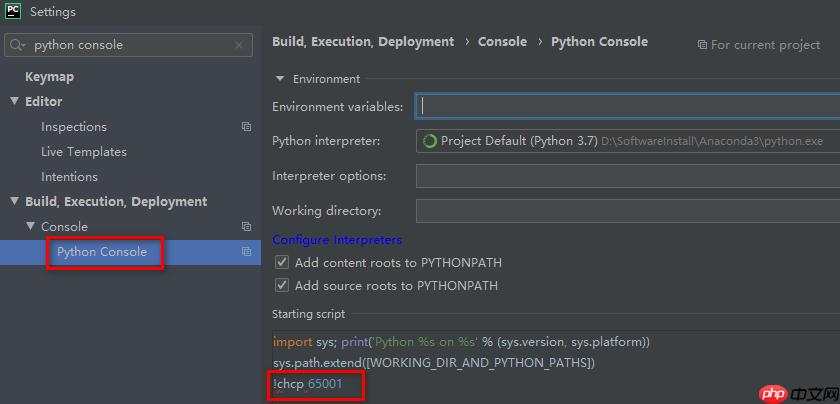The image size is (840, 404).
Task: Toggle Add source roots to PYTHONPATH checkbox
Action: [x=281, y=286]
